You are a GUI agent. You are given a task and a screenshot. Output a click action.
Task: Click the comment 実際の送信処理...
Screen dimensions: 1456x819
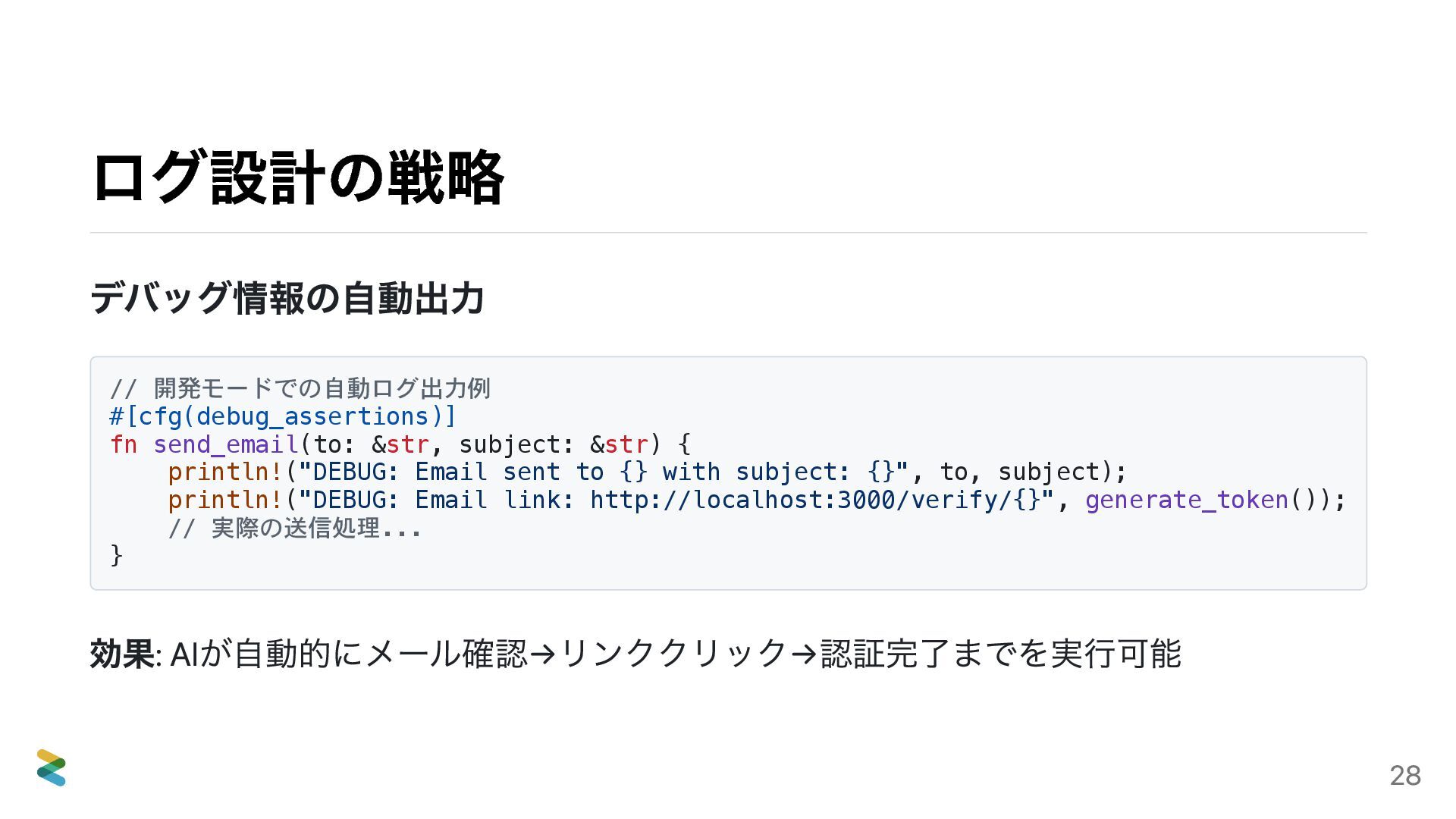coord(294,528)
